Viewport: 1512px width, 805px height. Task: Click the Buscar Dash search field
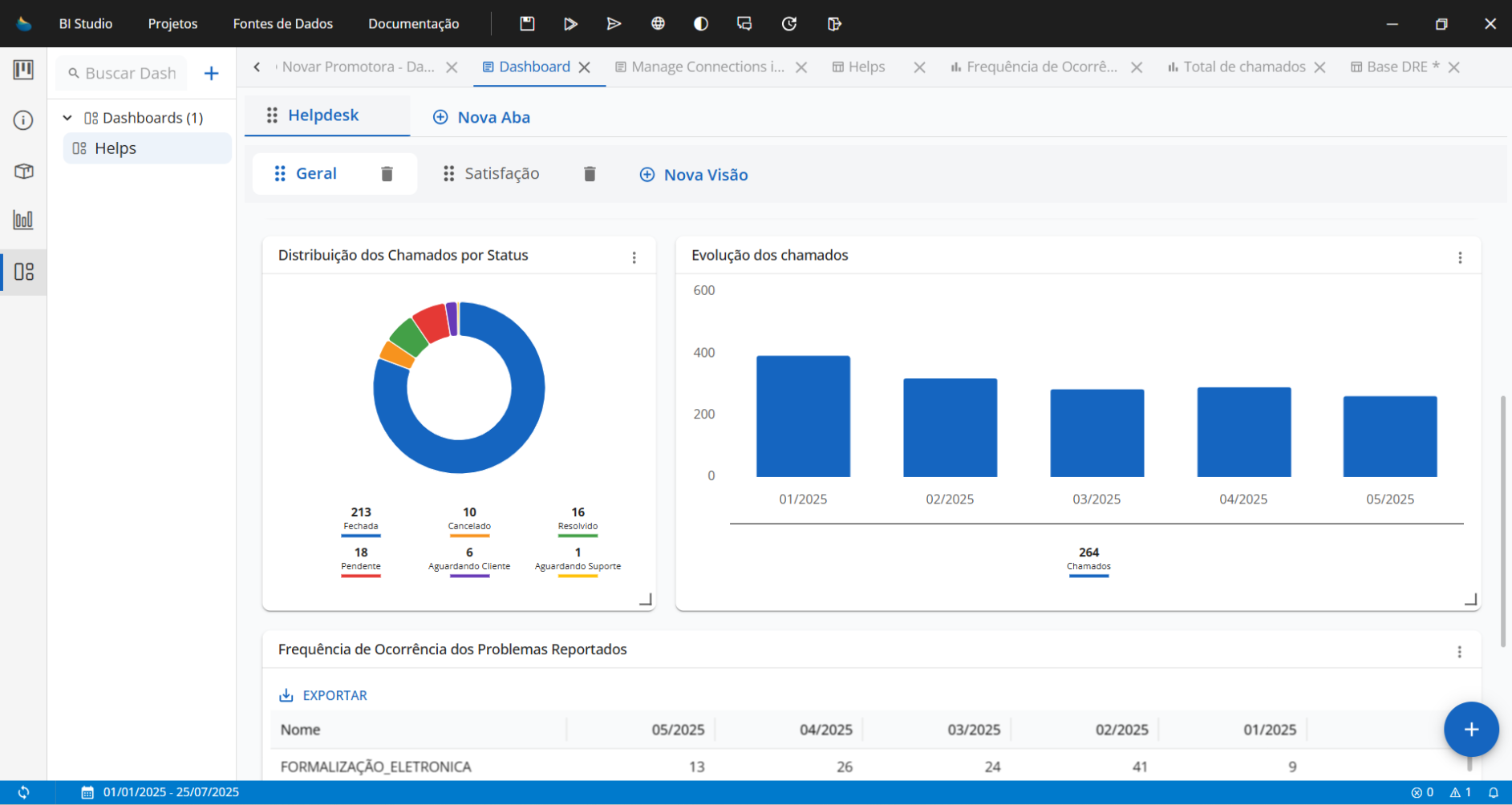(x=130, y=74)
